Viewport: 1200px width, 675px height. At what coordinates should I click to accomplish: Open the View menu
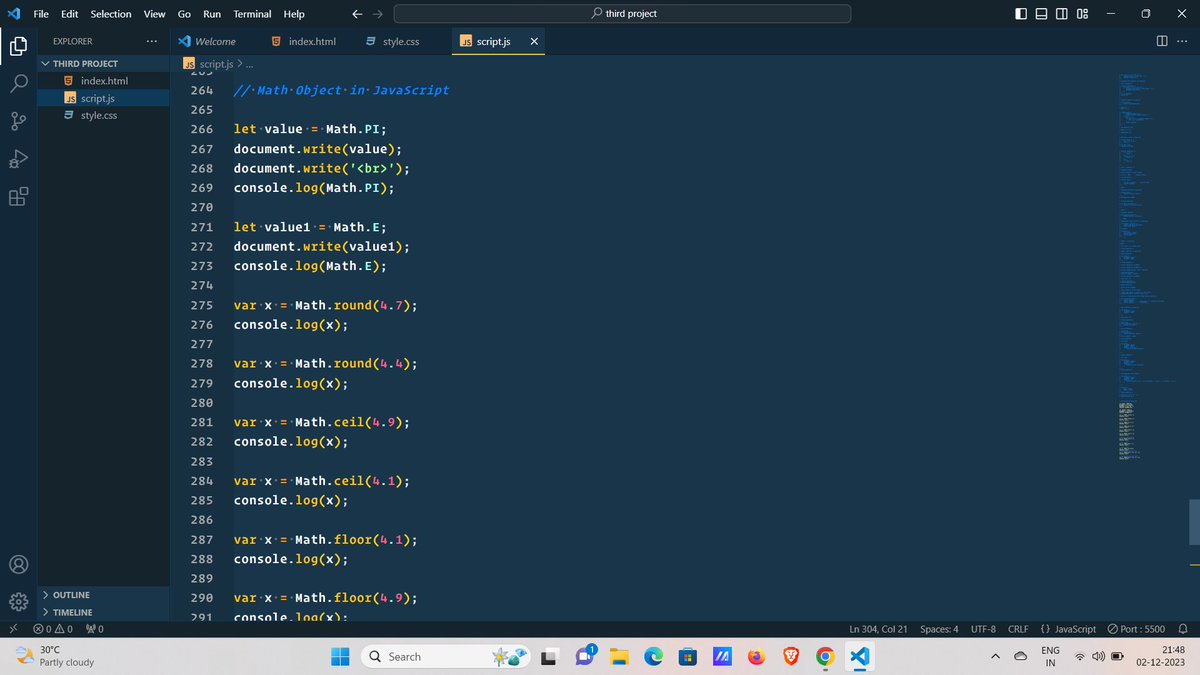(154, 14)
